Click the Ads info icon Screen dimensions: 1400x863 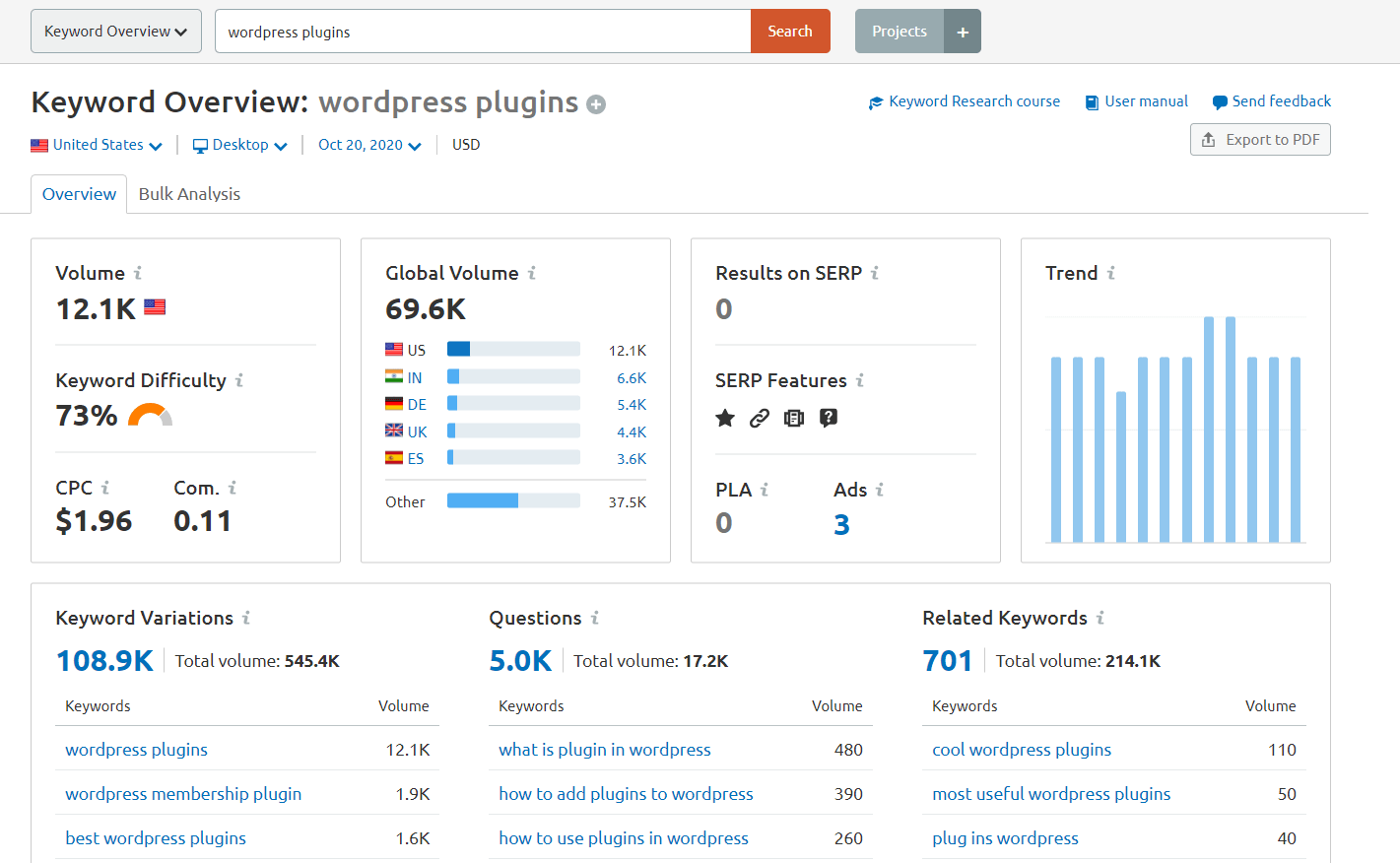880,490
